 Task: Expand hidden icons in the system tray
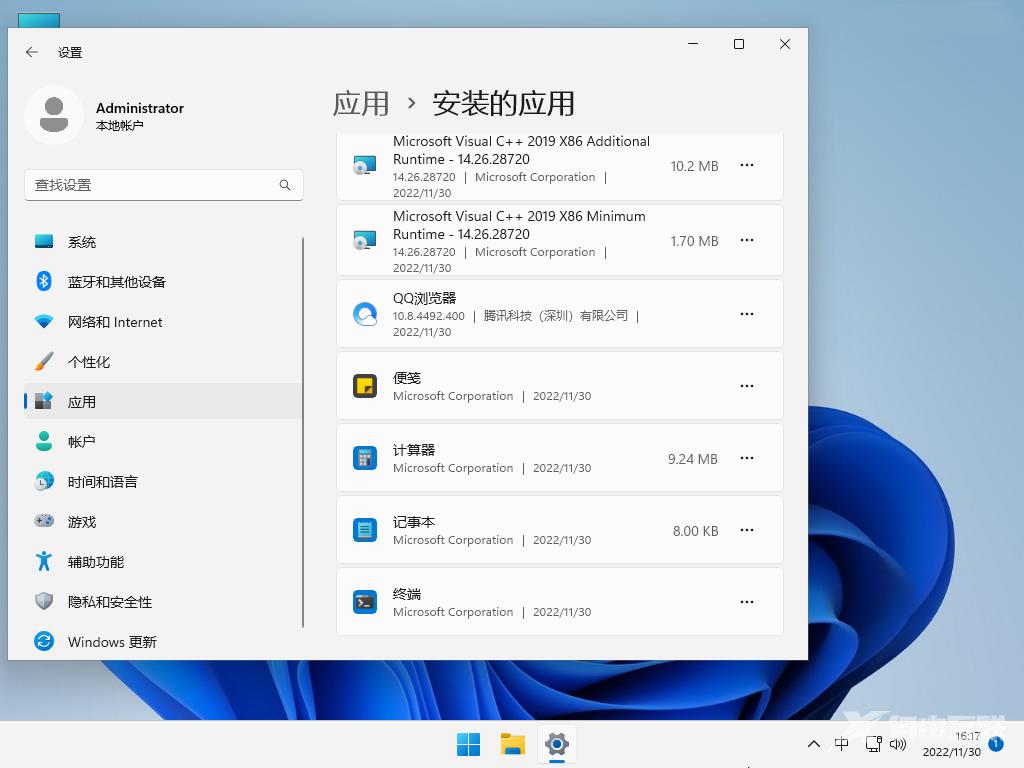click(x=814, y=744)
